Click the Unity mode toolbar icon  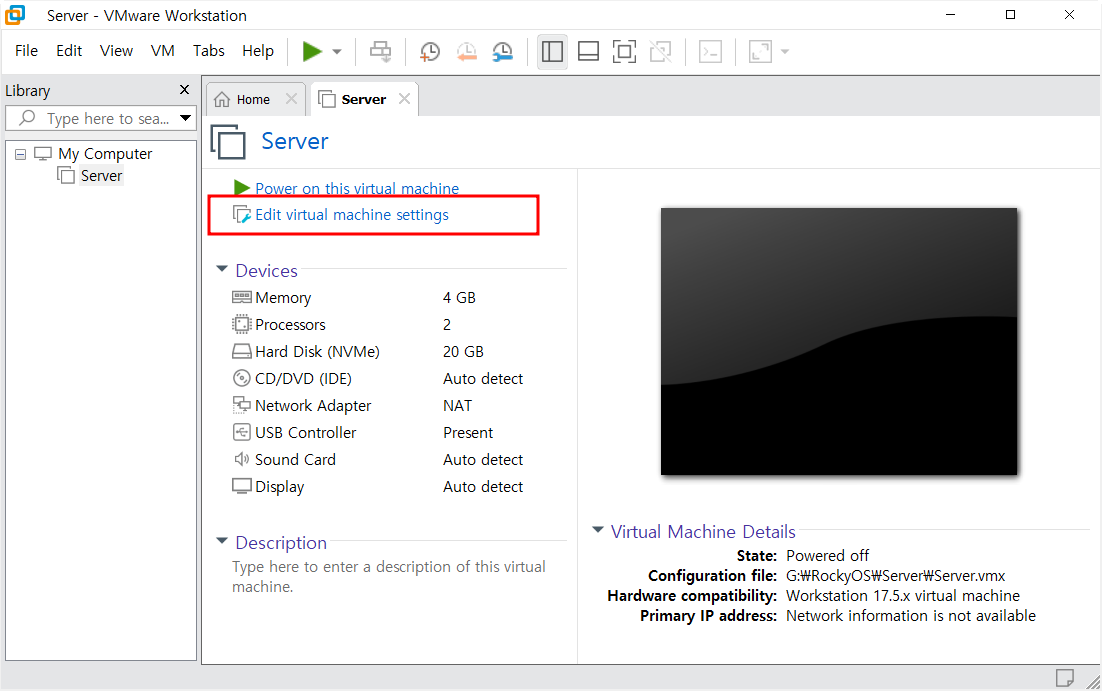(660, 51)
